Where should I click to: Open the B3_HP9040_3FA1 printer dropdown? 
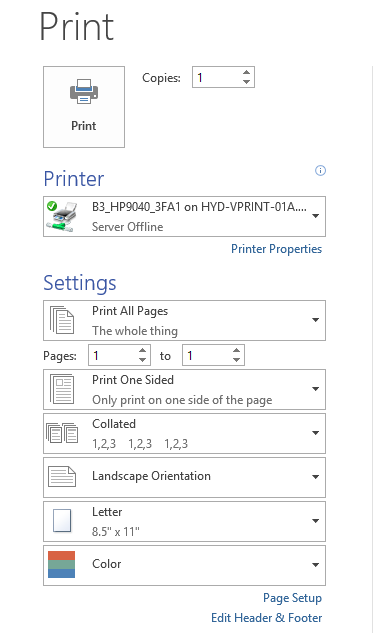click(185, 216)
